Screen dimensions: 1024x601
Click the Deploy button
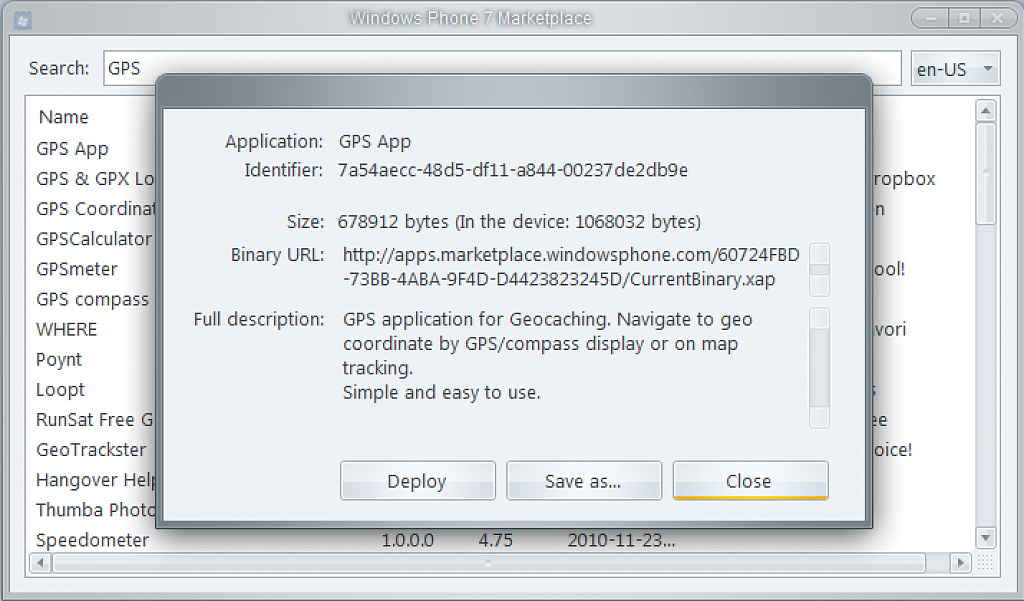(417, 481)
